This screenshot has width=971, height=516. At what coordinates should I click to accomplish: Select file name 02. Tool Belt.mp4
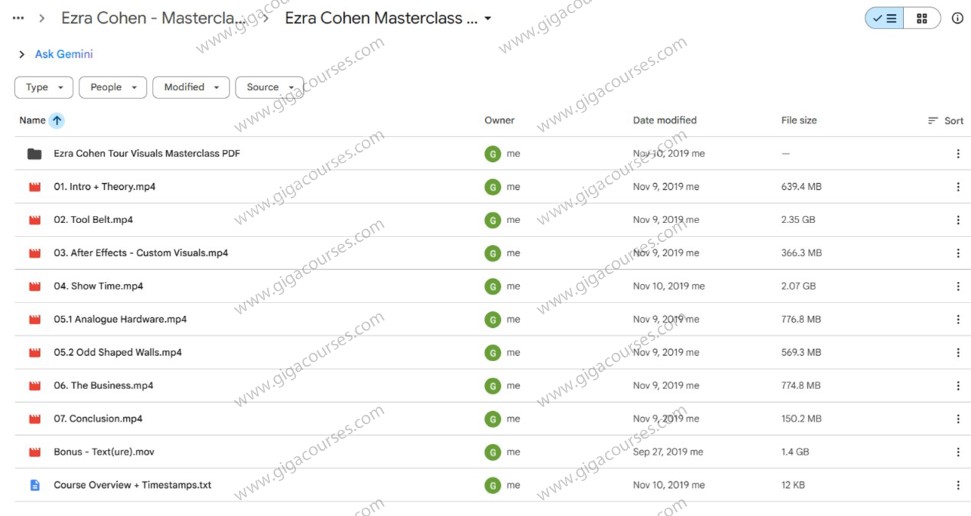pyautogui.click(x=93, y=220)
